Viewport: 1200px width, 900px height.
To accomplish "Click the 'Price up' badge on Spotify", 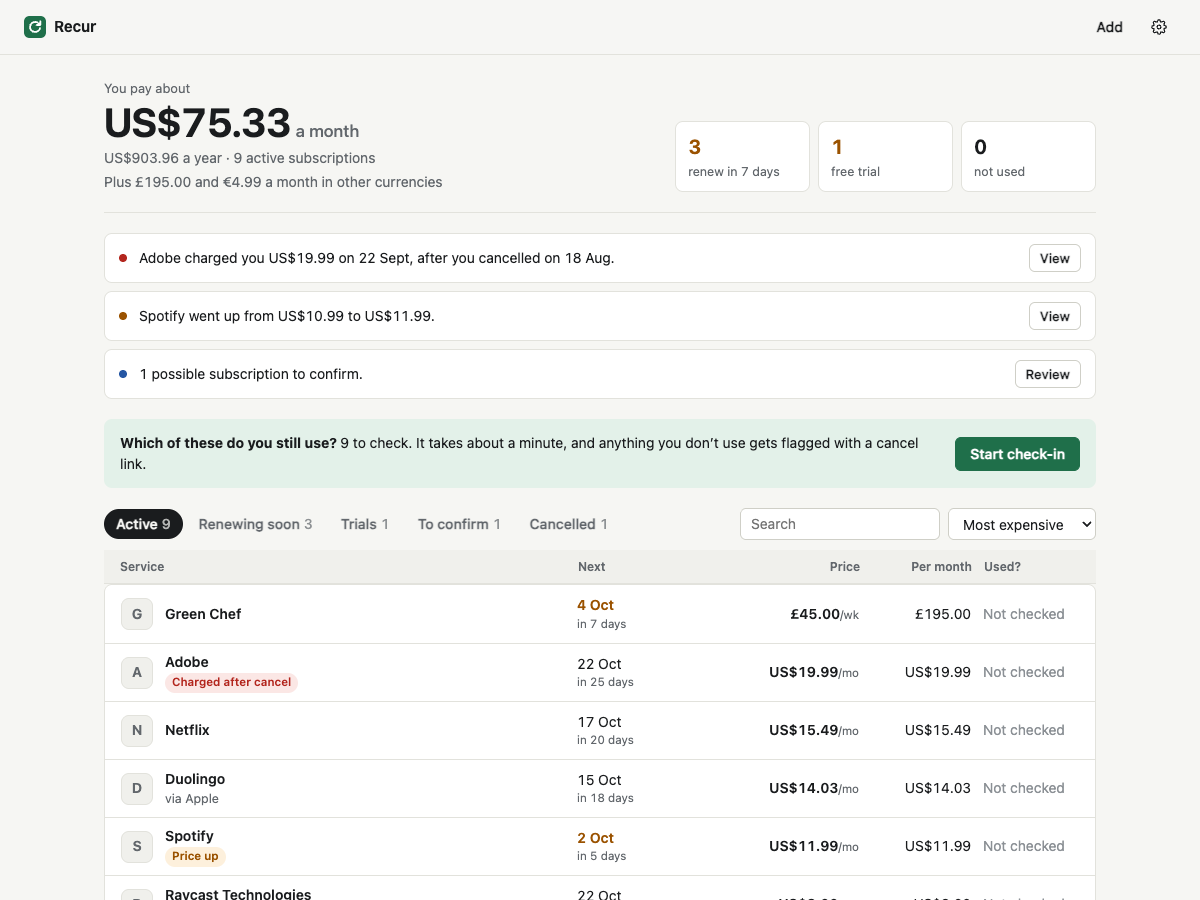I will [195, 856].
